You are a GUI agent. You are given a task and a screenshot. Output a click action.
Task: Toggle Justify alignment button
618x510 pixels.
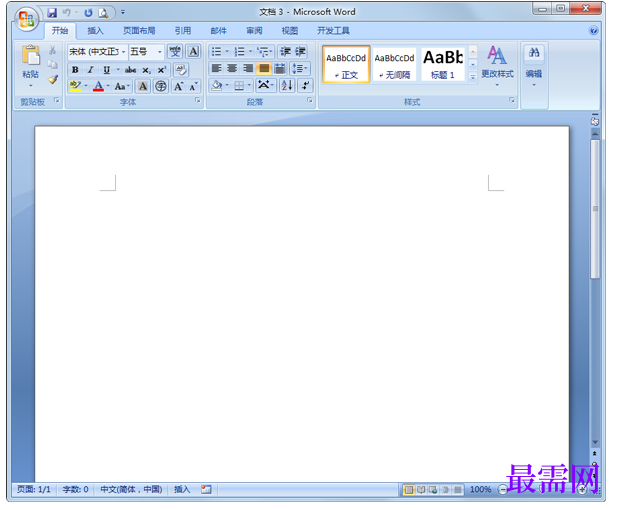[x=264, y=69]
